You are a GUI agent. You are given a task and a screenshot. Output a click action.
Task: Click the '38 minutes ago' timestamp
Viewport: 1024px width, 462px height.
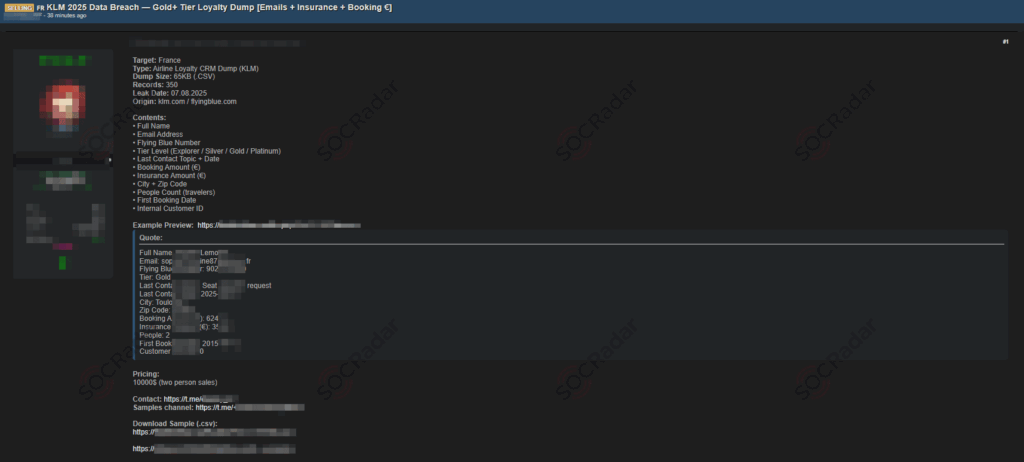pos(67,16)
